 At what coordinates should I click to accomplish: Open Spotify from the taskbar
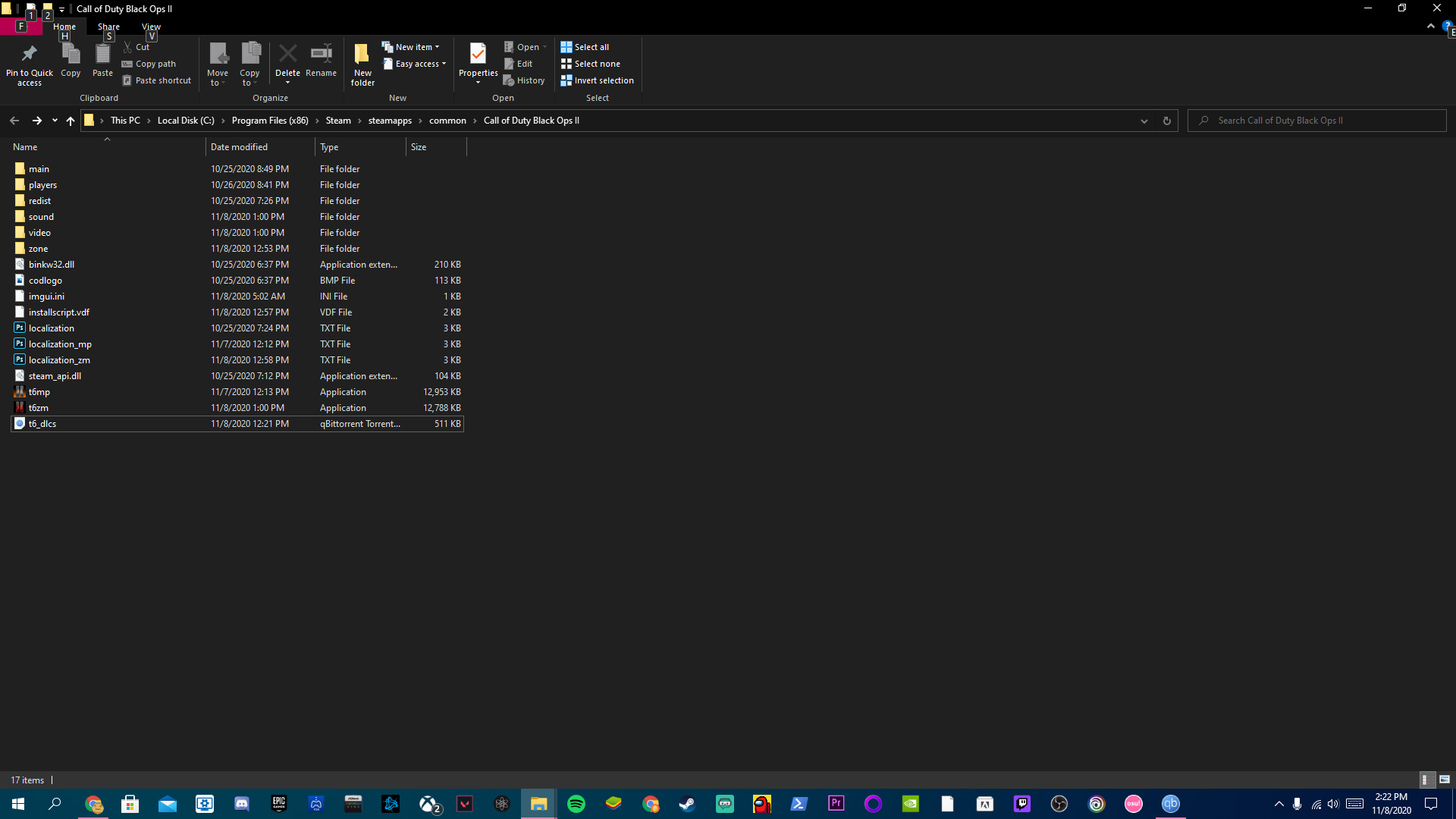point(576,804)
